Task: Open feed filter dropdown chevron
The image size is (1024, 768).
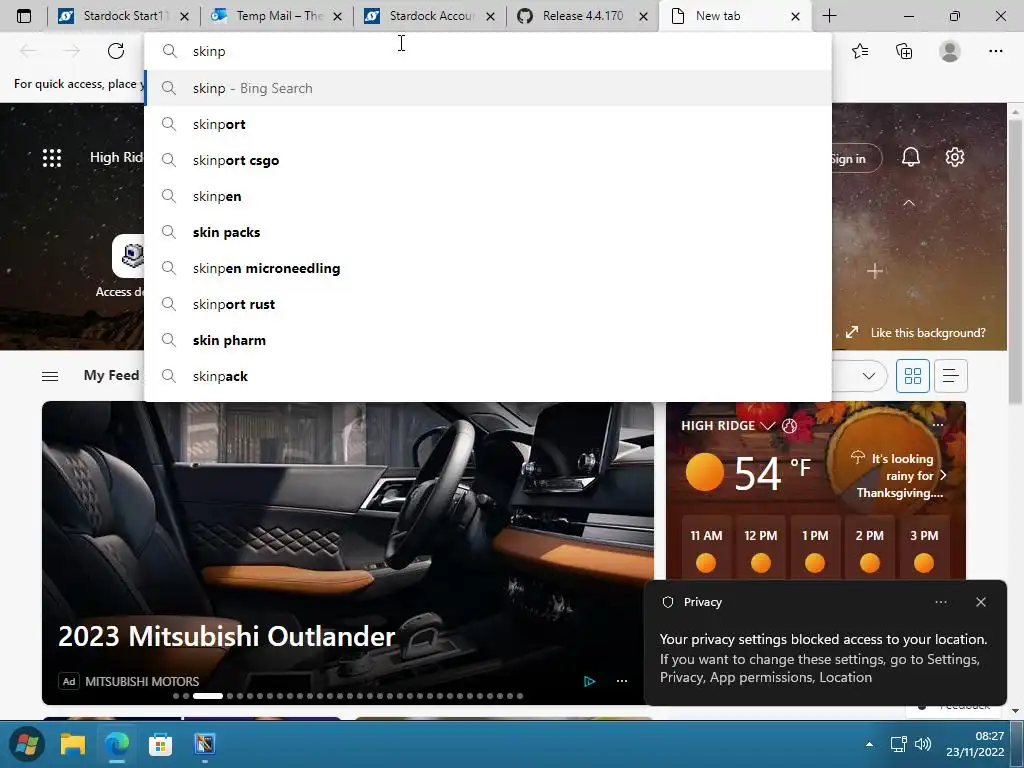Action: pyautogui.click(x=868, y=376)
